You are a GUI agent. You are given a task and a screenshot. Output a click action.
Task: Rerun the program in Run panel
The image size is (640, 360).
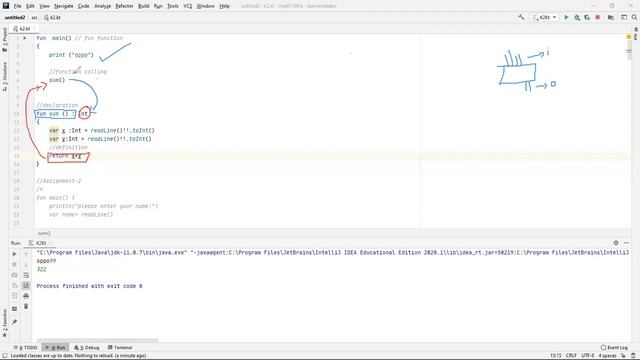(x=14, y=254)
